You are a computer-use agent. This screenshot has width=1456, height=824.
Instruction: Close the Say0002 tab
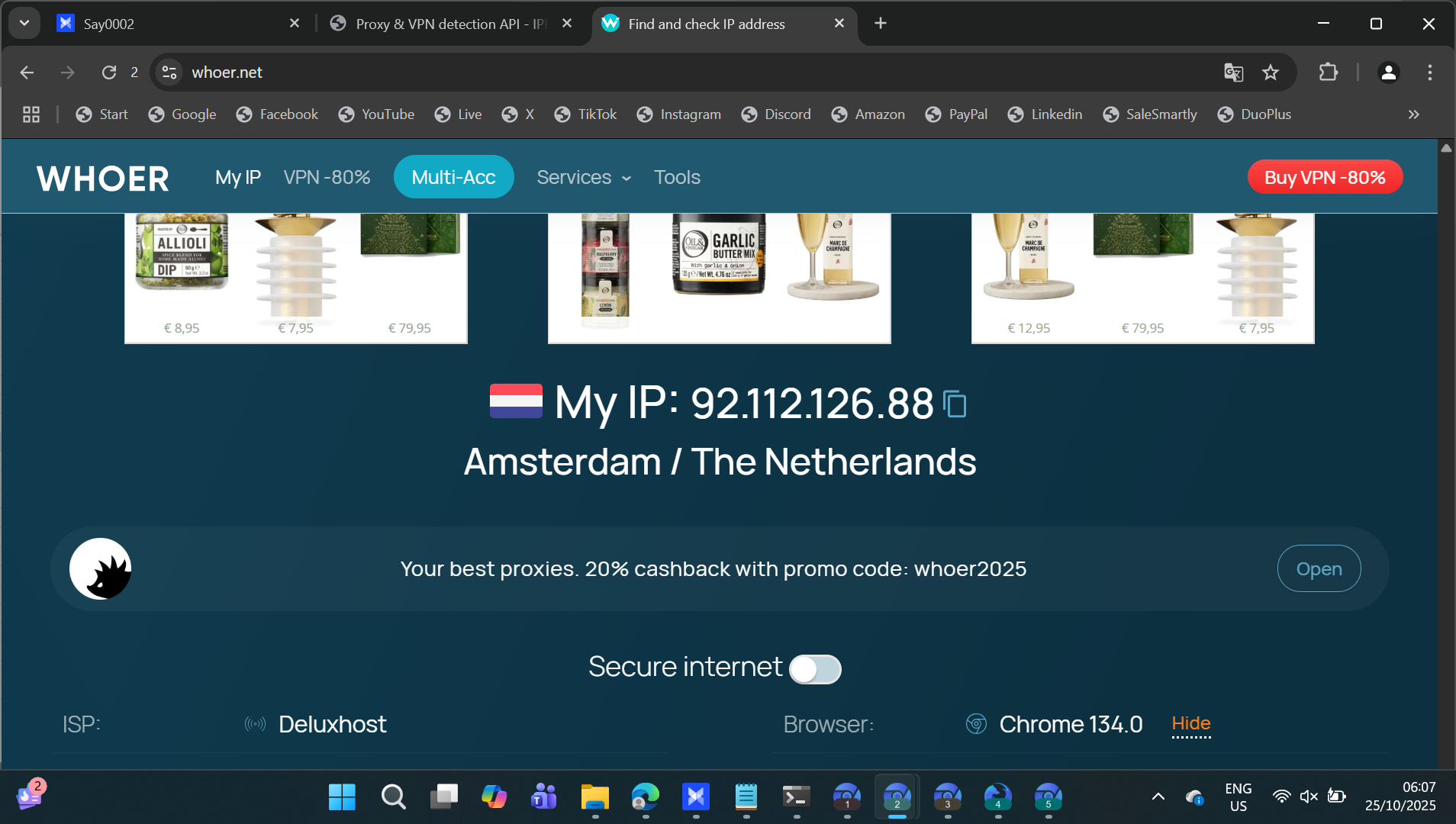tap(295, 24)
